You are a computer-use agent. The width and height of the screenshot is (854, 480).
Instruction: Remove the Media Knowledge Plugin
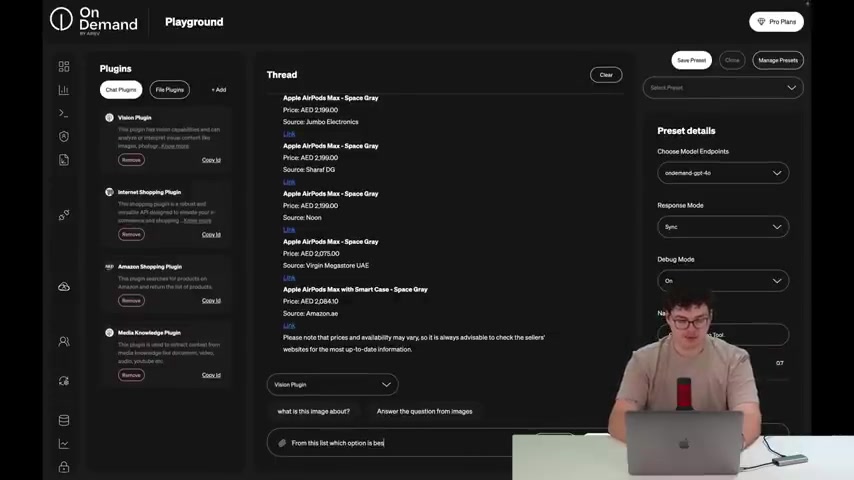coord(131,375)
